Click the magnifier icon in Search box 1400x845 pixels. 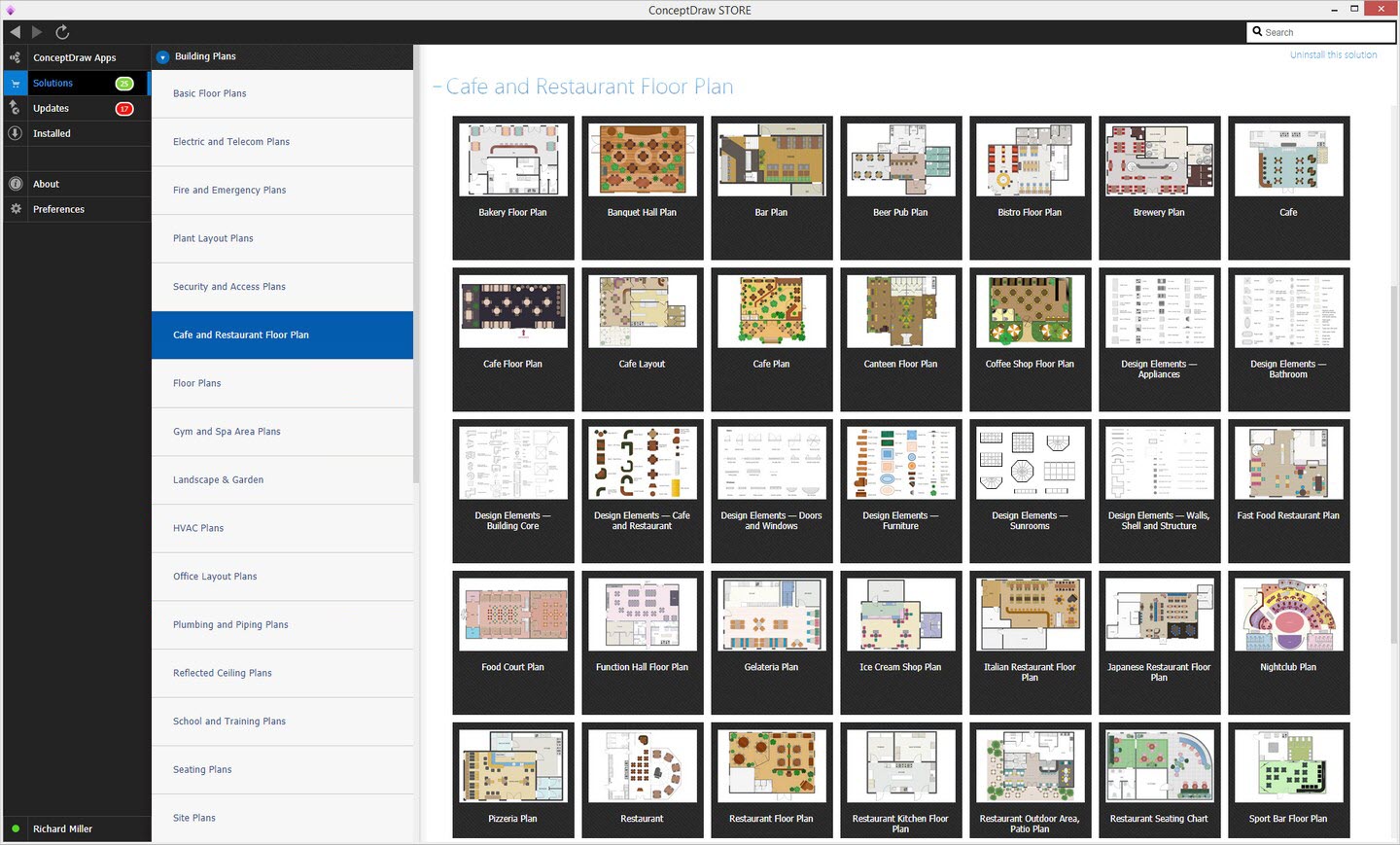point(1257,32)
